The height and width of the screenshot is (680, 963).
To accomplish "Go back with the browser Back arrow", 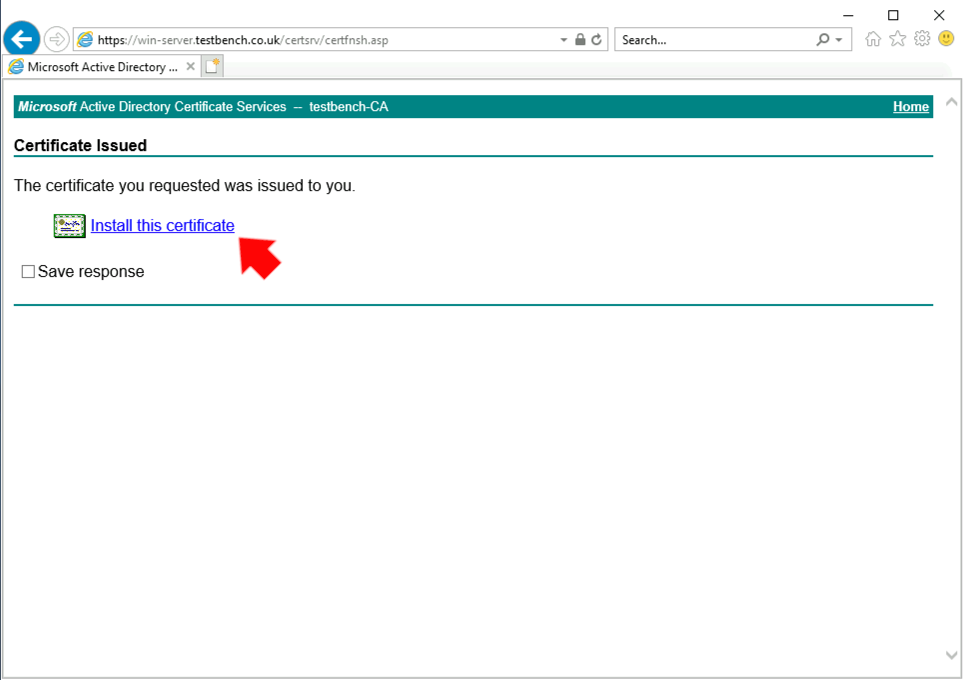I will (21, 39).
